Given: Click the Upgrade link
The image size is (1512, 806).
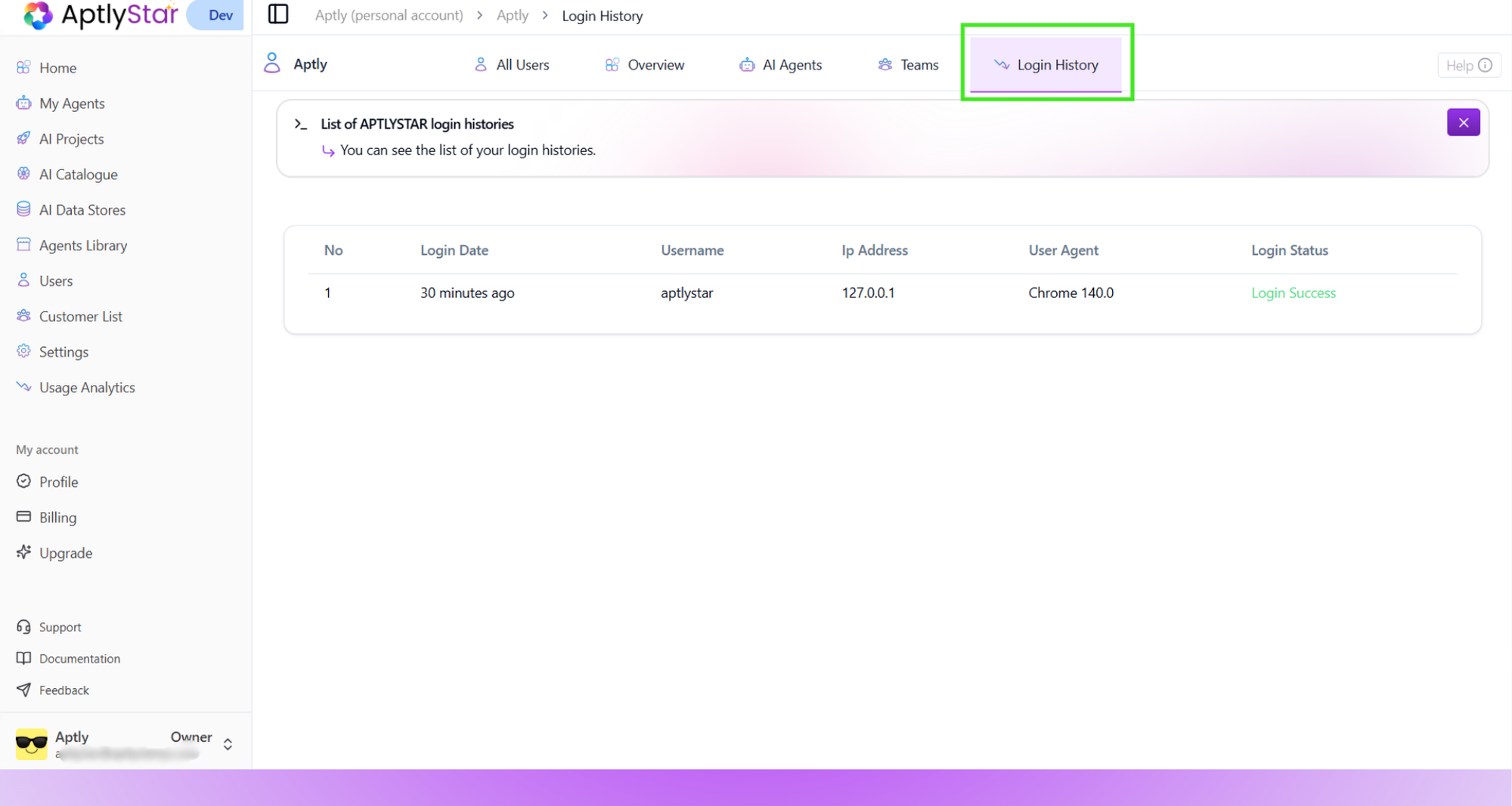Looking at the screenshot, I should pos(65,553).
